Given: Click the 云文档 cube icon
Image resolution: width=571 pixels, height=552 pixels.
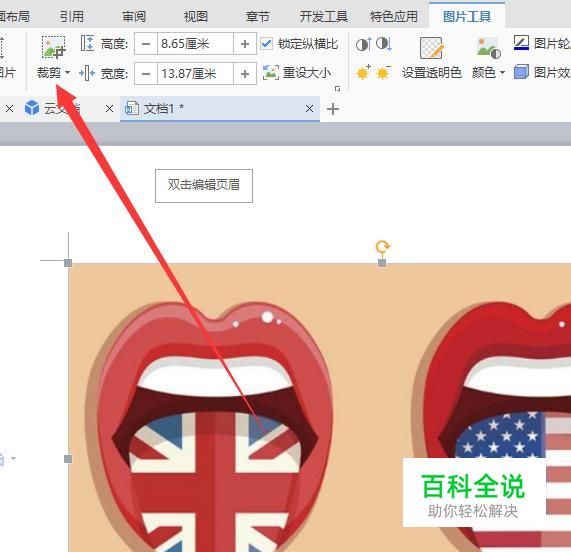Looking at the screenshot, I should tap(32, 108).
